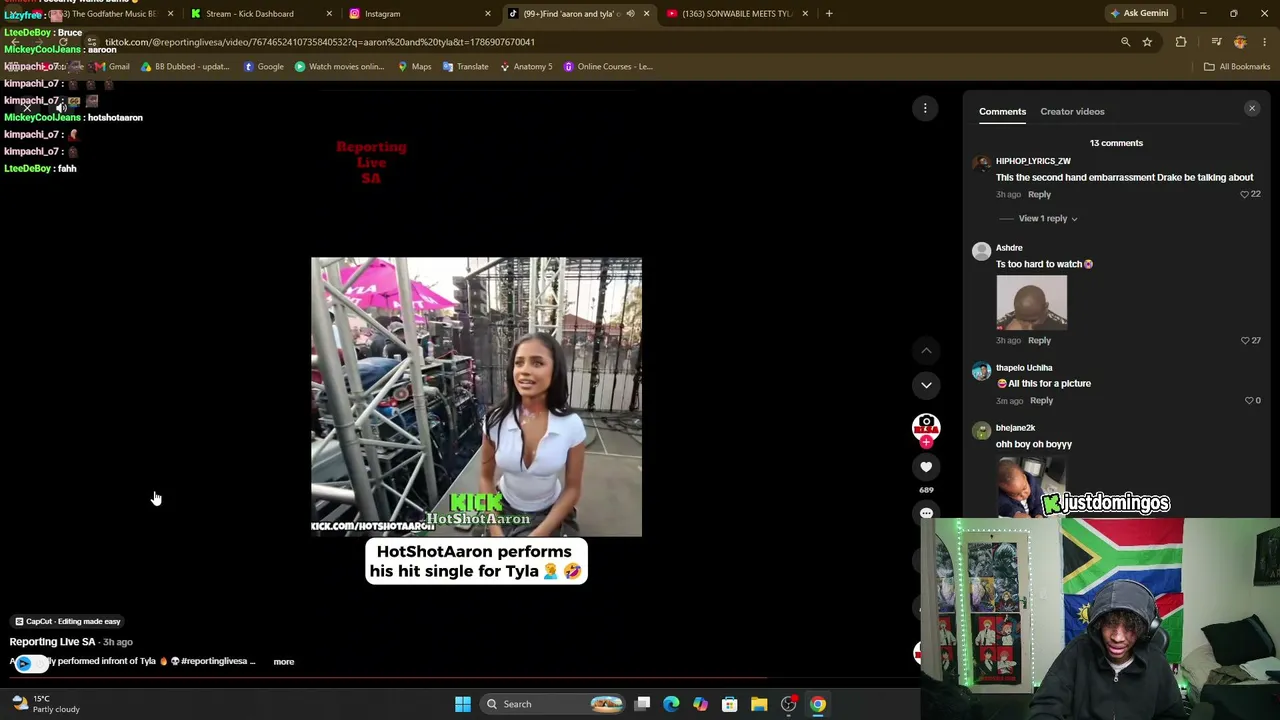Viewport: 1280px width, 720px height.
Task: Open the video's three-dot more options menu
Action: [925, 108]
